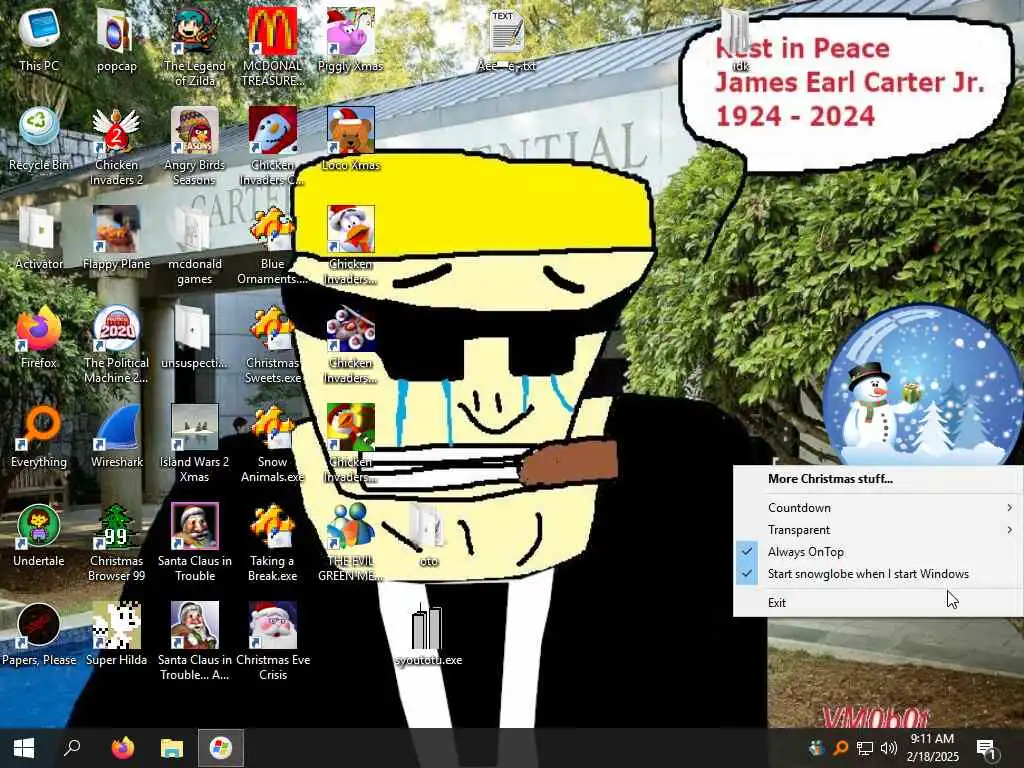Screen dimensions: 1024x768
Task: Expand the Transparent submenu
Action: (878, 530)
